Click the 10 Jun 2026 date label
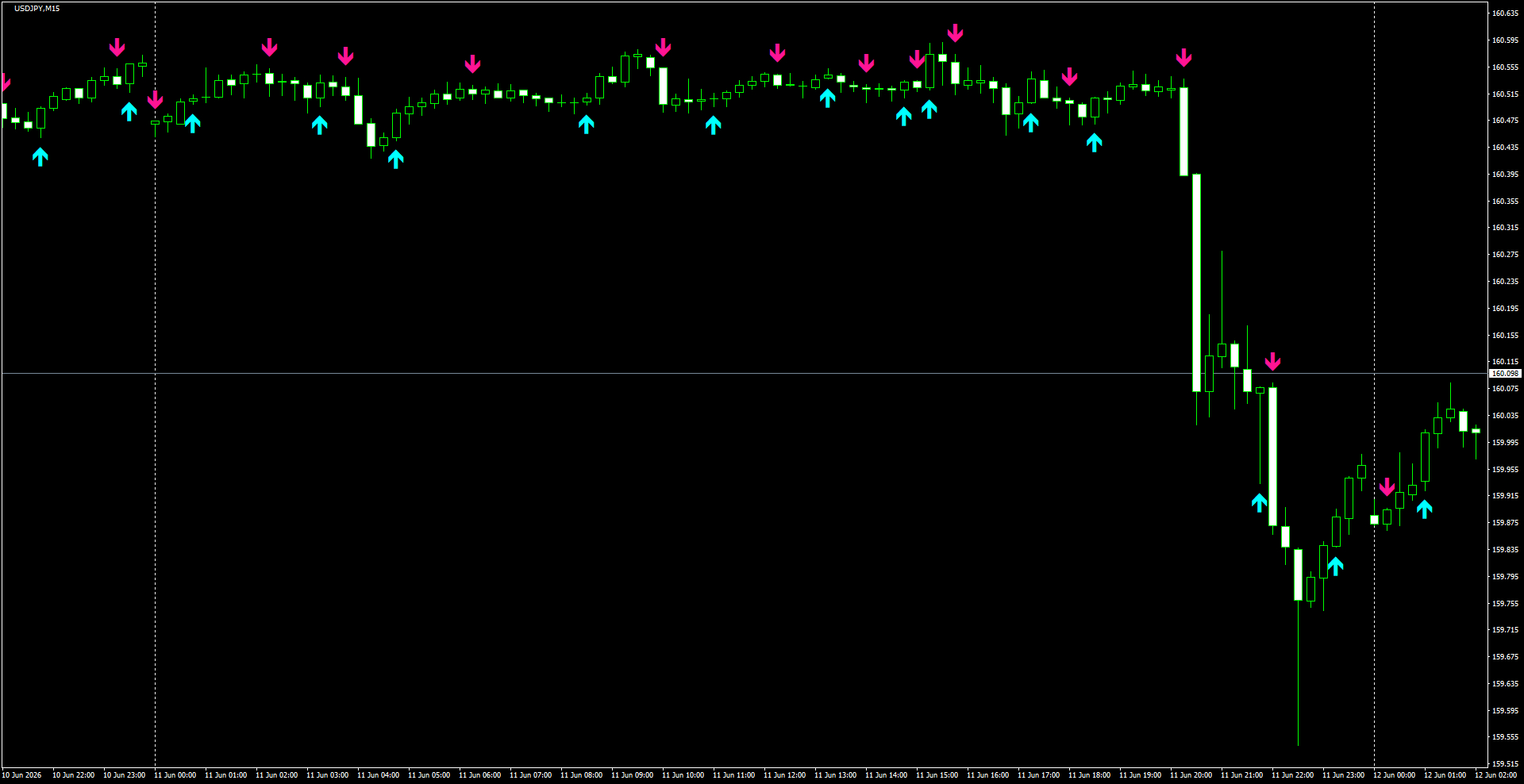The image size is (1524, 784). point(21,775)
